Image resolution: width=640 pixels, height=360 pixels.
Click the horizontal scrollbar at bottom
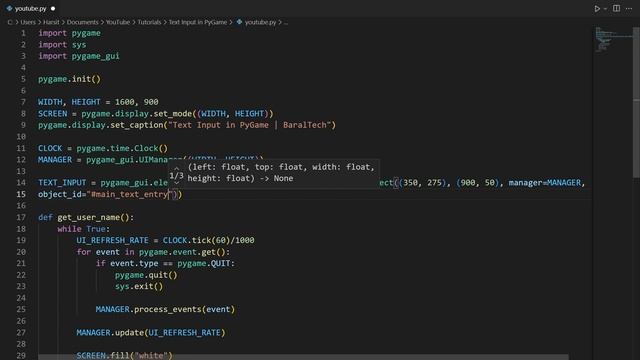(x=303, y=357)
